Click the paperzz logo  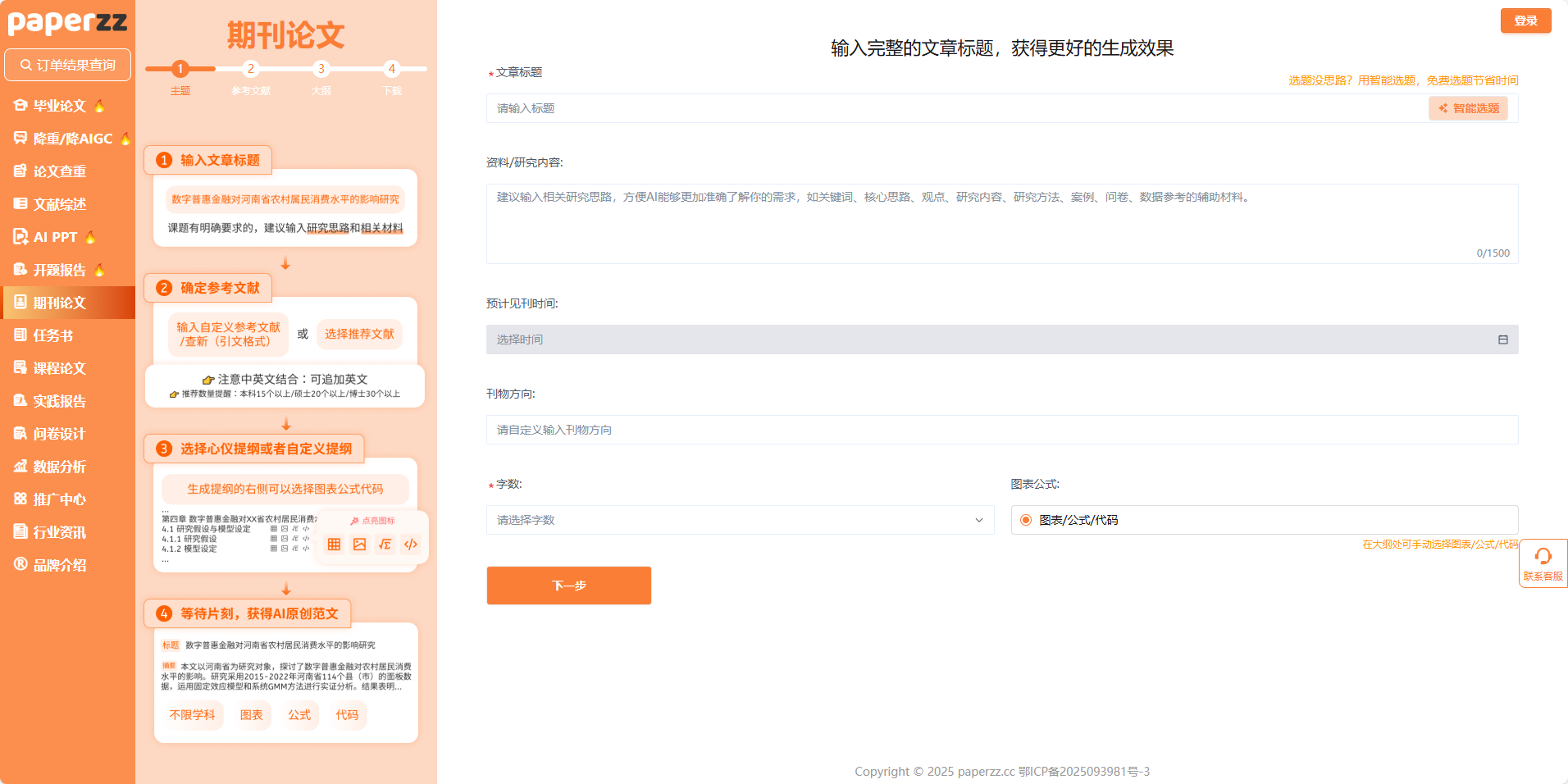pos(67,22)
